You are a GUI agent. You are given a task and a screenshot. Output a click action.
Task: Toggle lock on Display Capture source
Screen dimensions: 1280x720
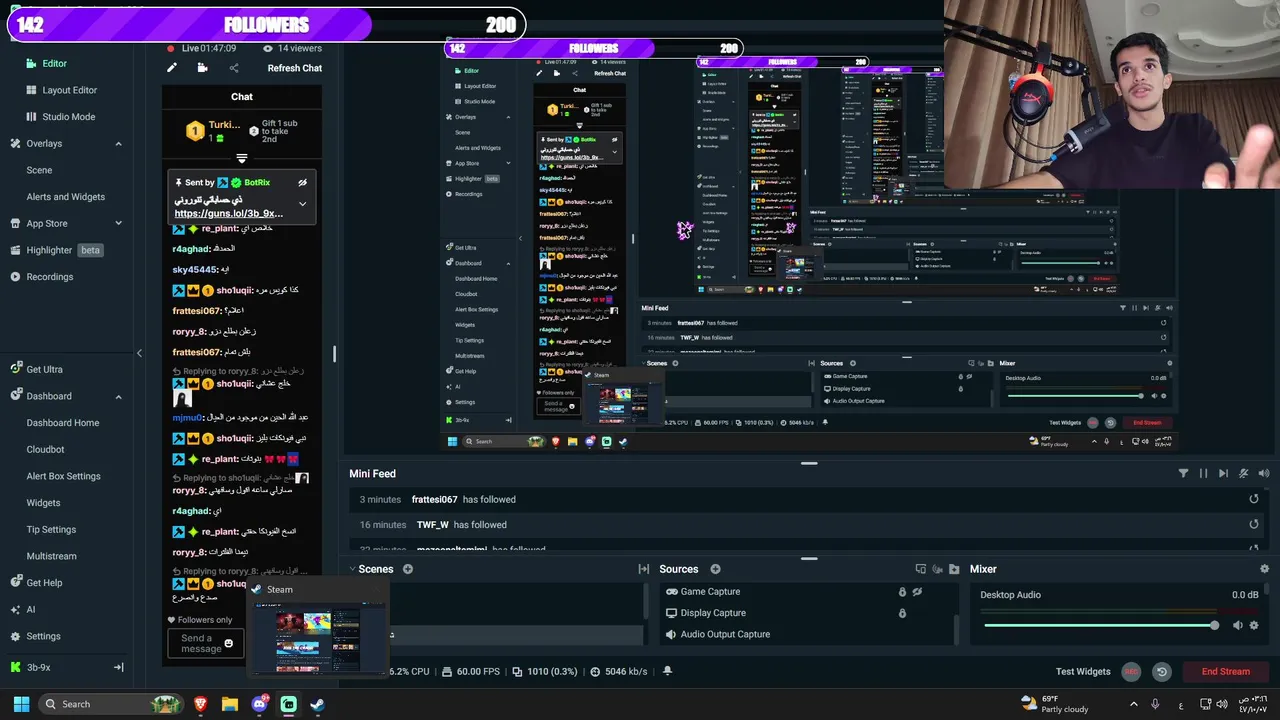[902, 613]
